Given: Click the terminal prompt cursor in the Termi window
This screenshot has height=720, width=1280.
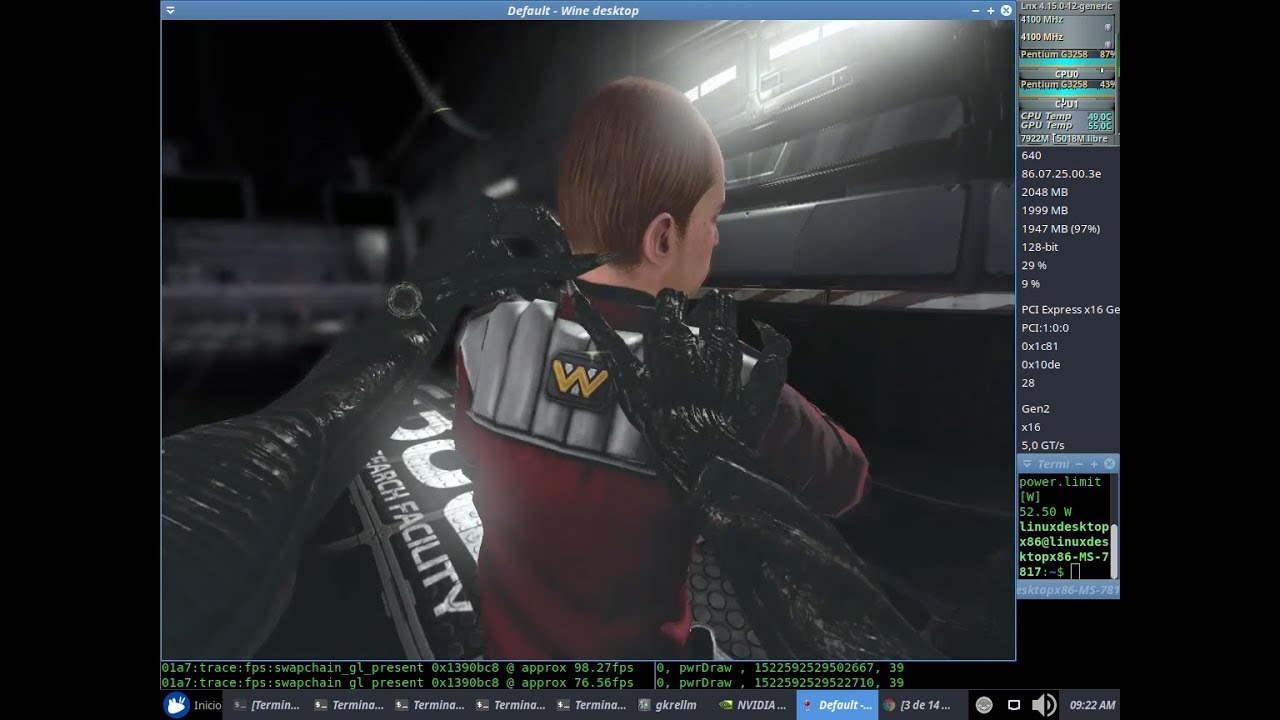Looking at the screenshot, I should (1075, 572).
